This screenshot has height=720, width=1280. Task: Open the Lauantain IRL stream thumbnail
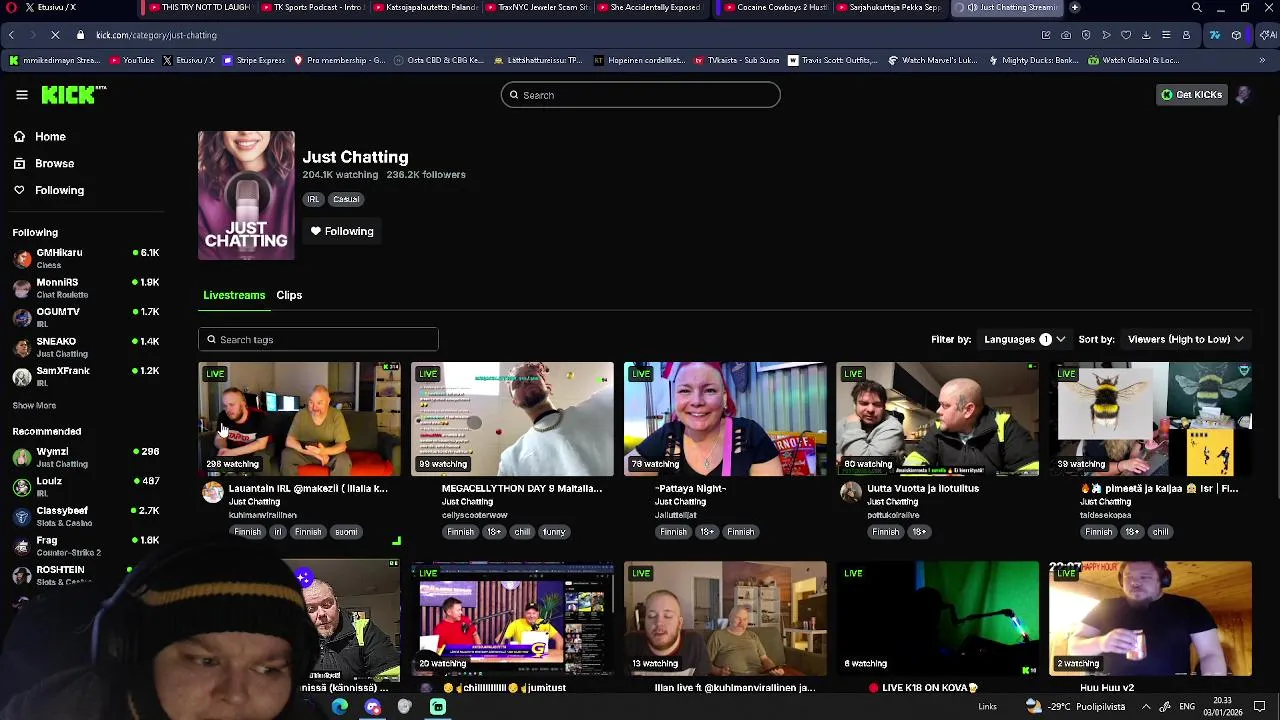pyautogui.click(x=299, y=419)
